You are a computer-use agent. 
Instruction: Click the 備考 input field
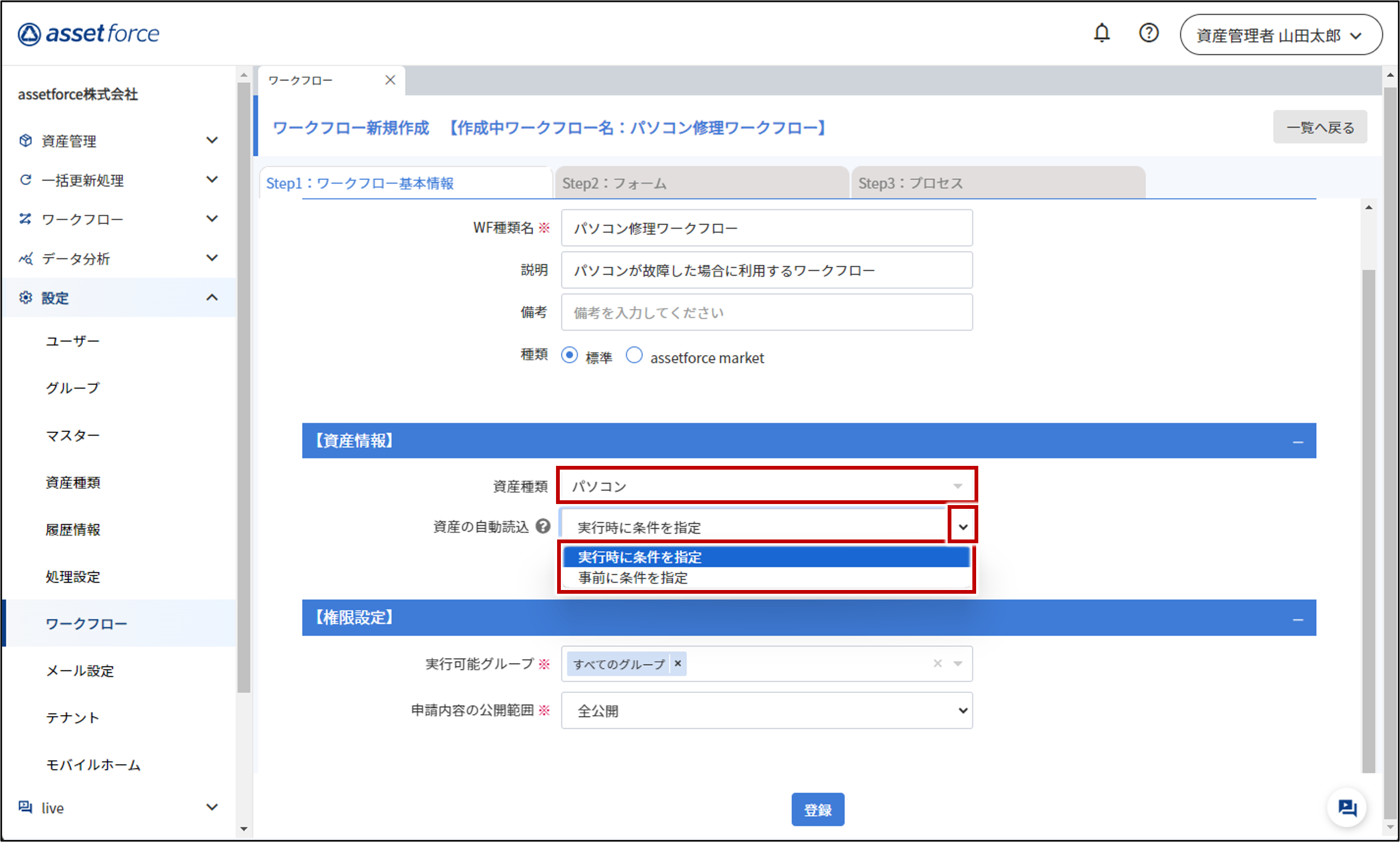[x=767, y=312]
